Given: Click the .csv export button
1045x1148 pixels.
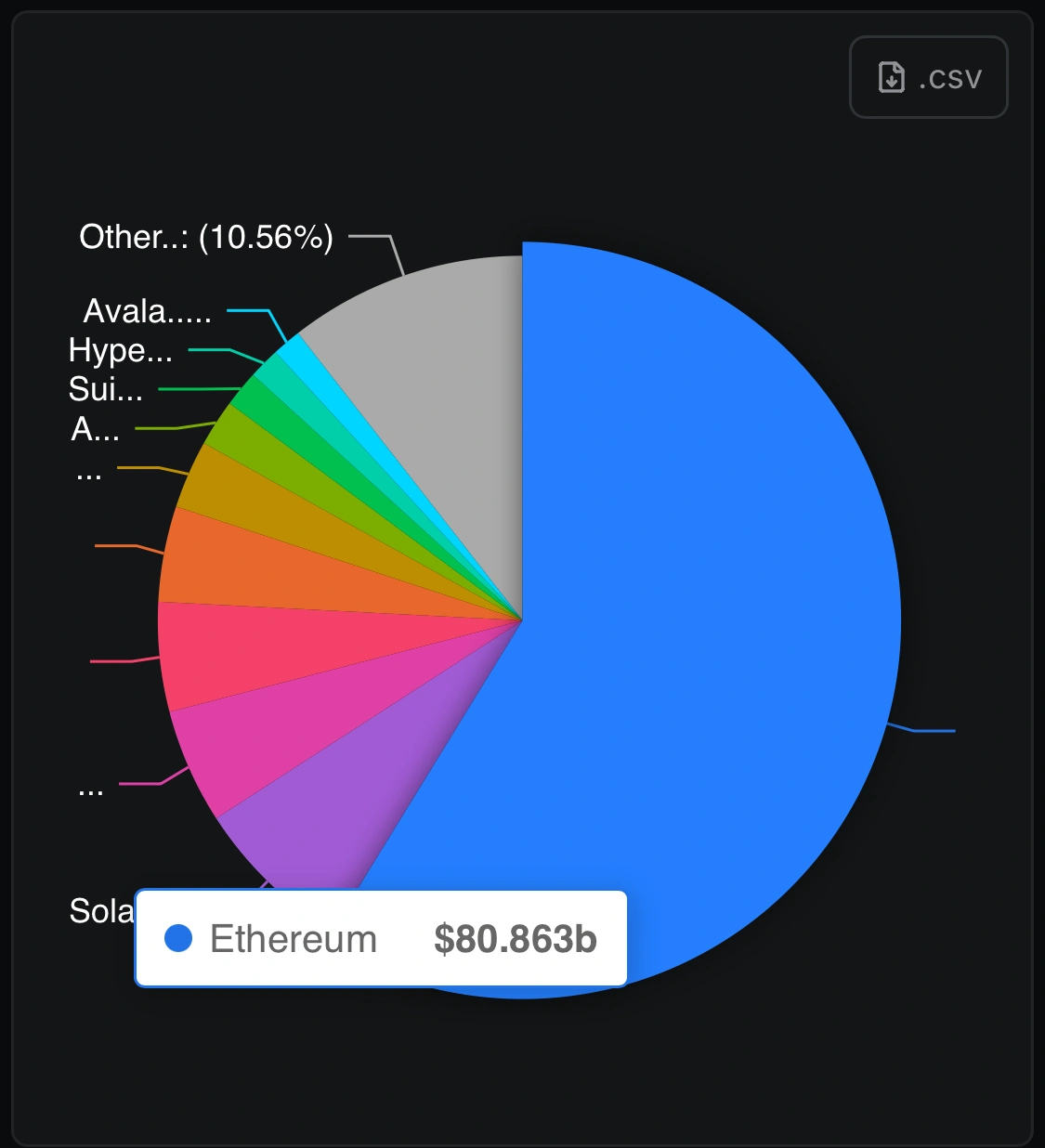Looking at the screenshot, I should coord(928,77).
